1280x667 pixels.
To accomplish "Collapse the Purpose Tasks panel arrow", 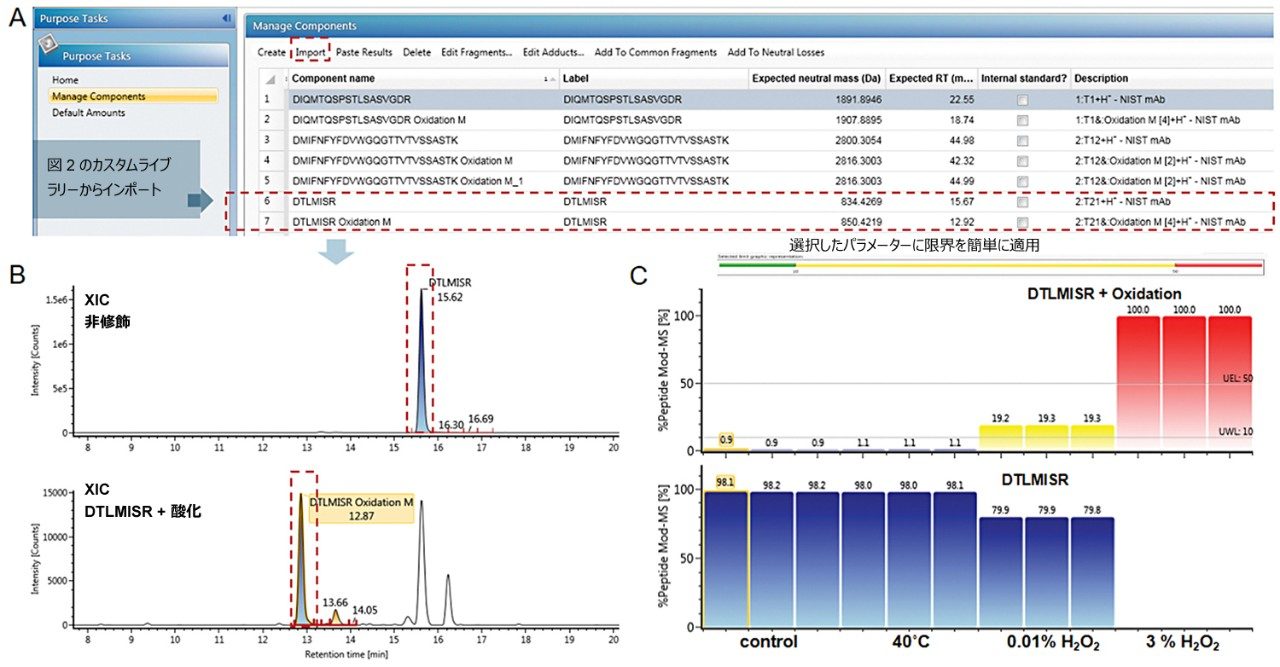I will pos(227,18).
